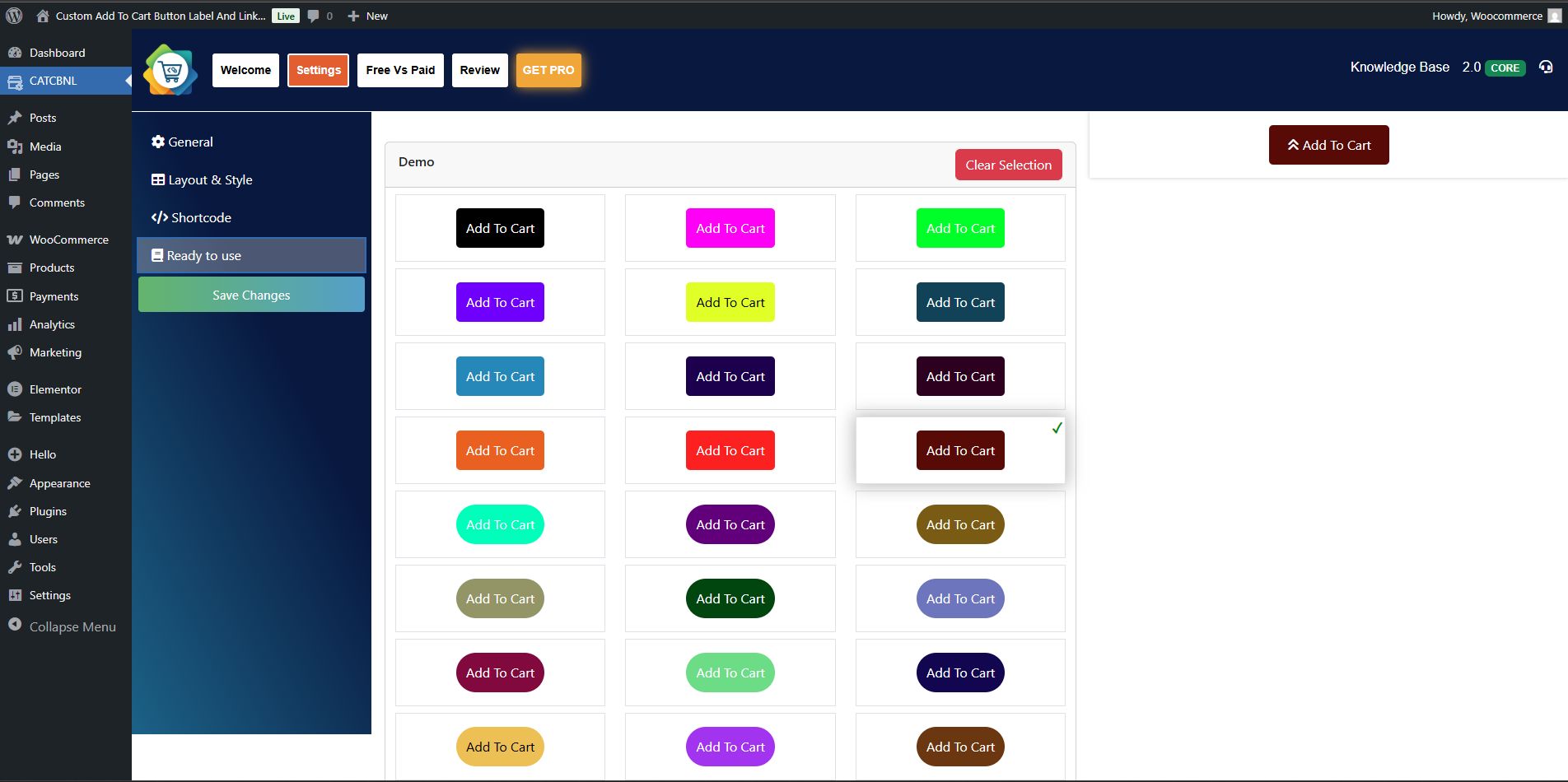Click the WordPress logo icon

pyautogui.click(x=14, y=16)
